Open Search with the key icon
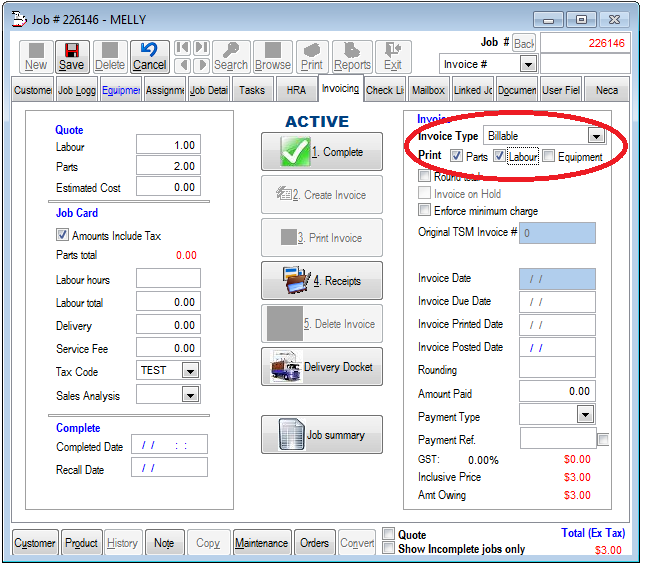This screenshot has width=649, height=563. [x=230, y=56]
